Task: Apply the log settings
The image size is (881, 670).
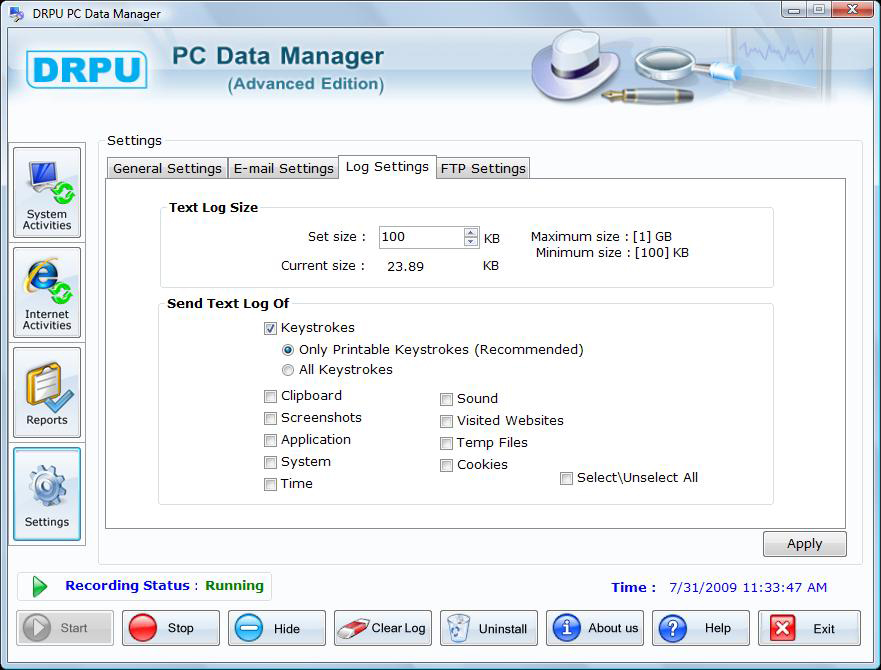Action: 805,544
